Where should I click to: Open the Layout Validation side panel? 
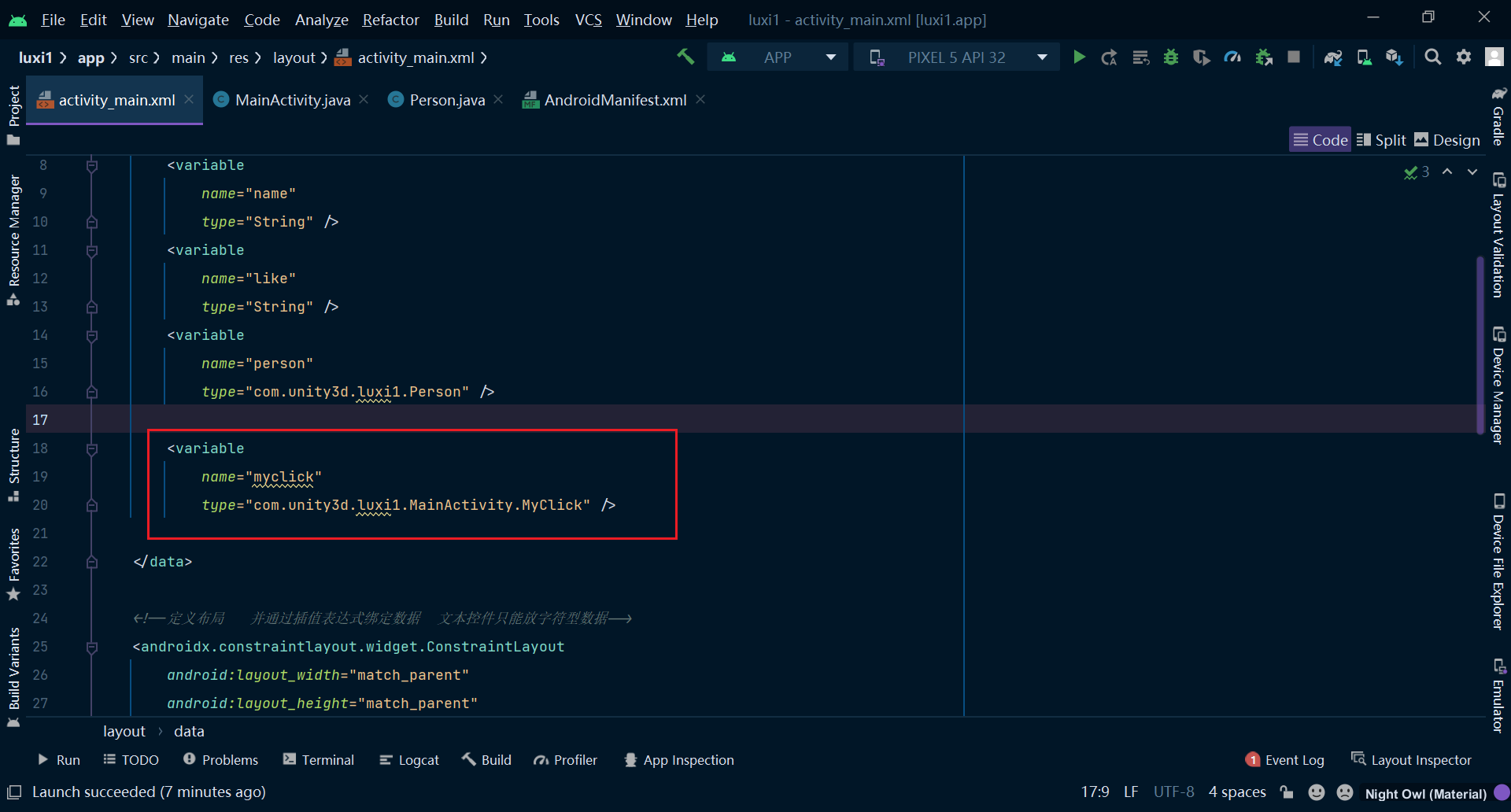point(1498,234)
